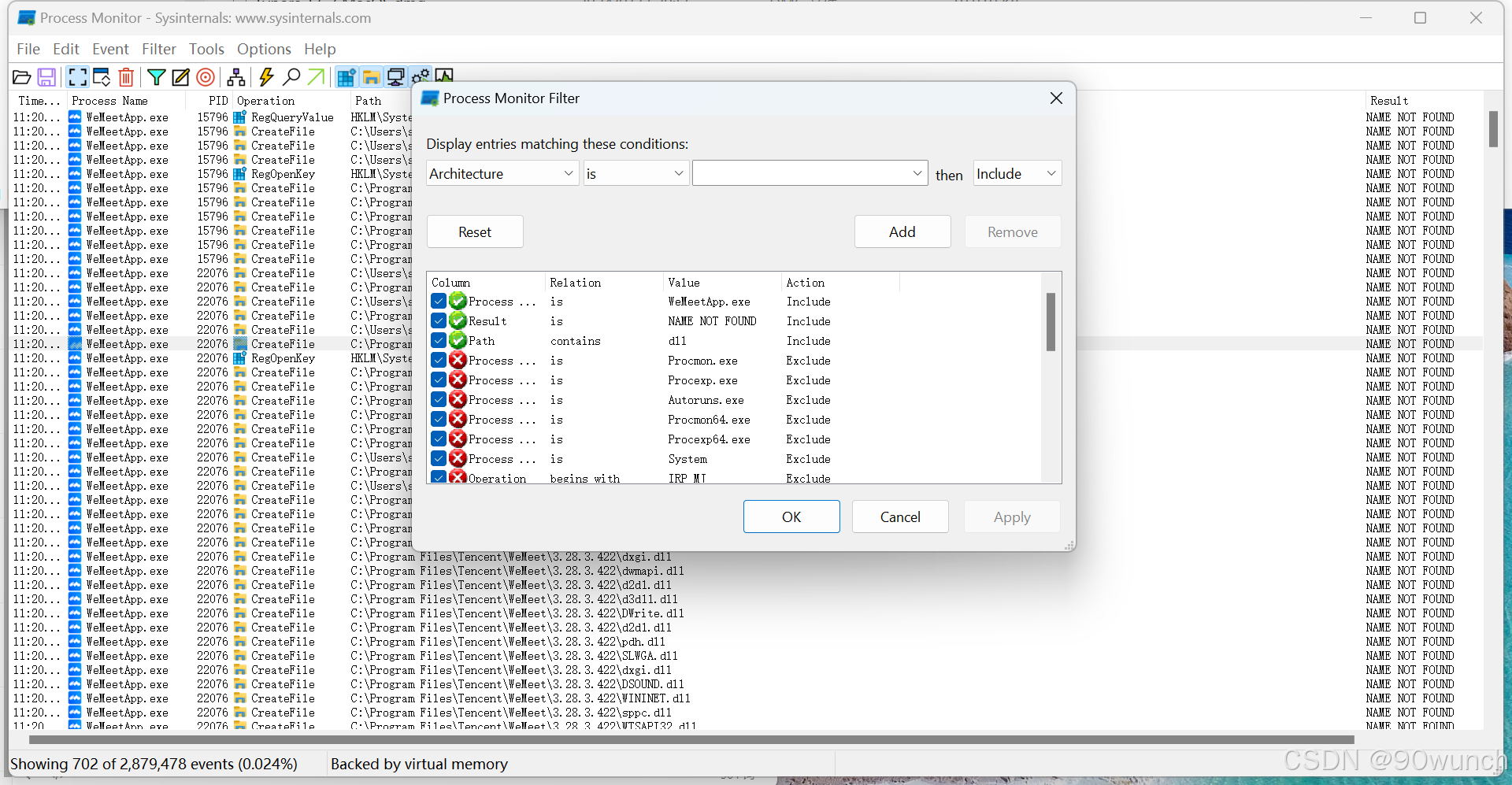This screenshot has width=1512, height=785.
Task: Click the horizontal scrollbar of the event list
Action: pyautogui.click(x=691, y=739)
